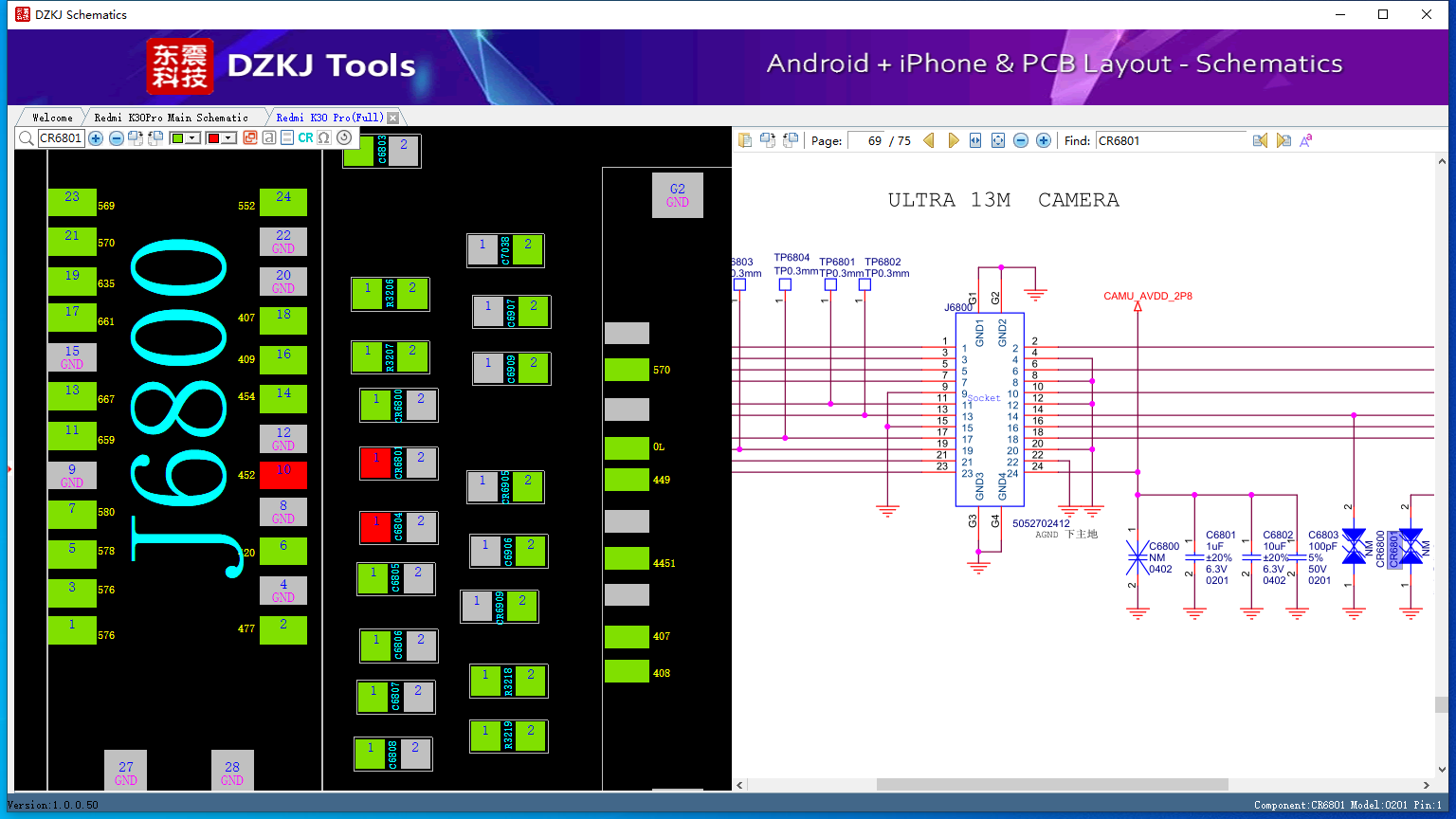
Task: Click the blue page-layout icon in PCB toolbar
Action: (x=287, y=138)
